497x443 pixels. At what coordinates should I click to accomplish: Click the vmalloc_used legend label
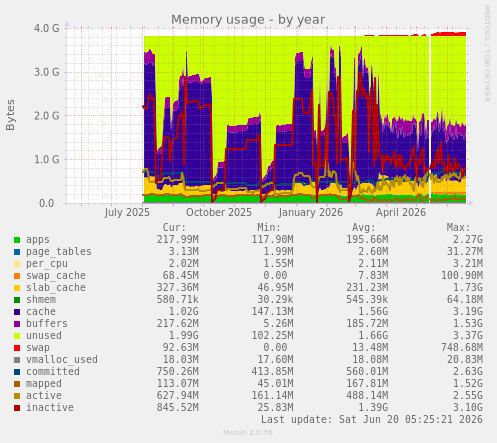click(62, 360)
